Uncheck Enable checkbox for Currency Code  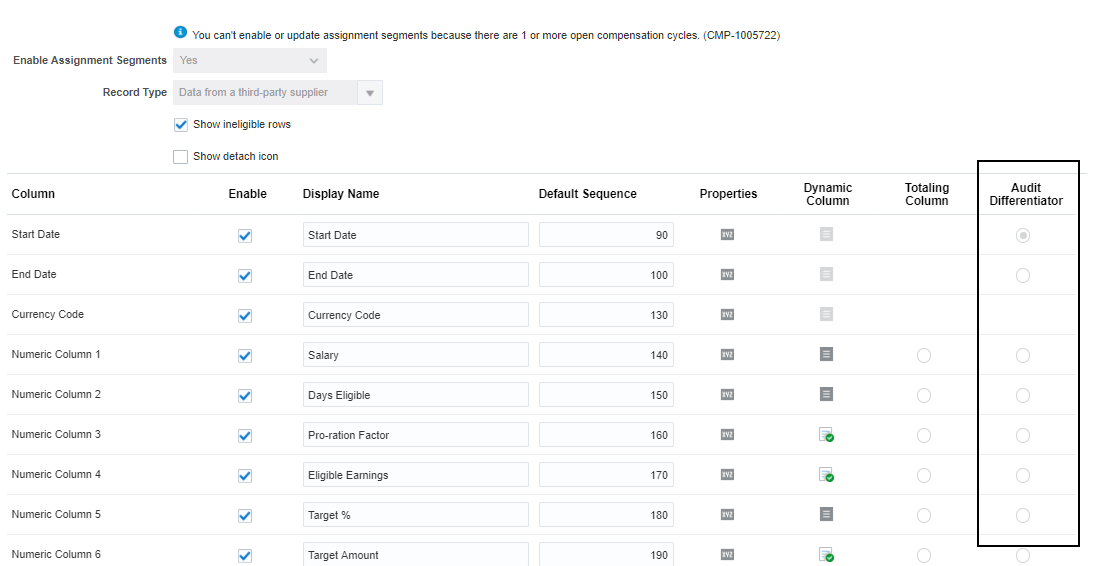[x=245, y=316]
